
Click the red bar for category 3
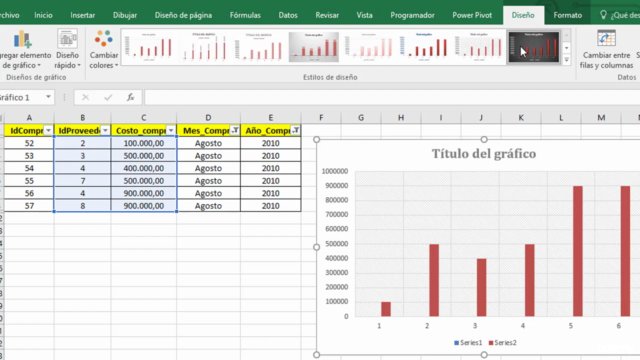coord(482,287)
